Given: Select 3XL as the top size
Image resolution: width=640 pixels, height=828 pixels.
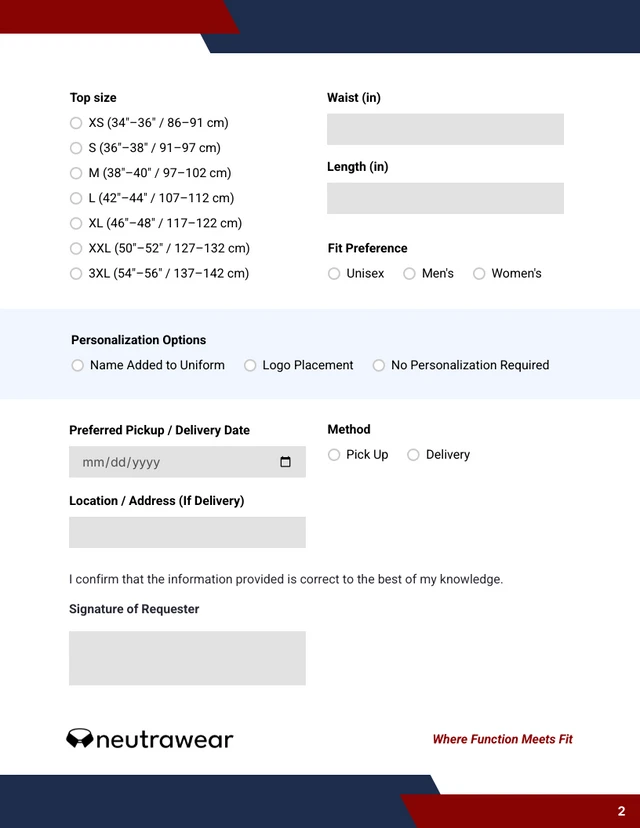Looking at the screenshot, I should pos(76,273).
